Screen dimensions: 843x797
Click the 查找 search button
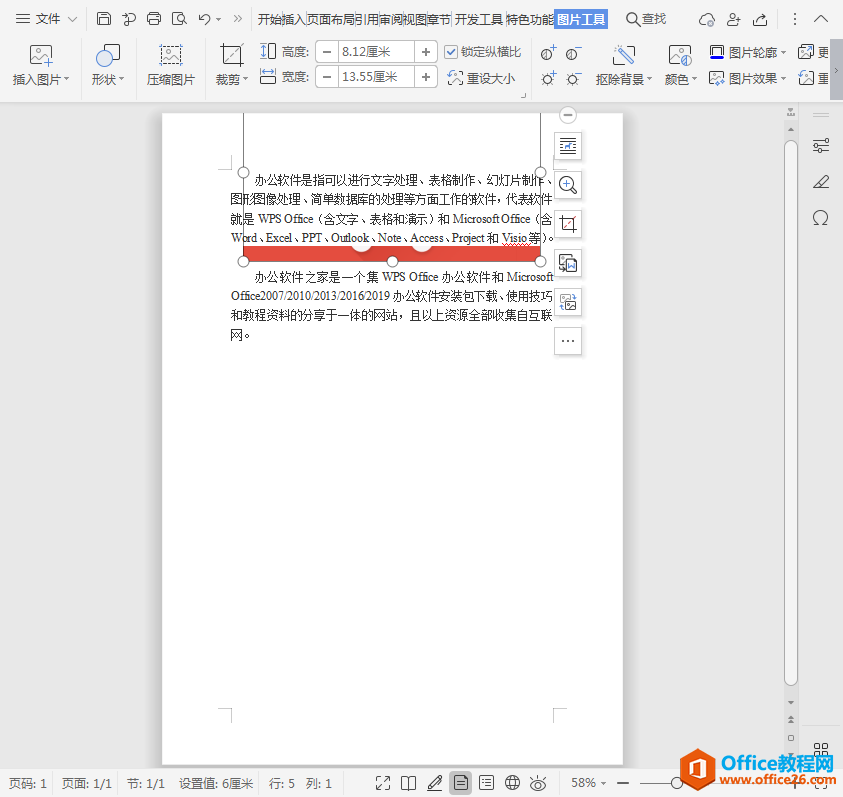coord(646,19)
